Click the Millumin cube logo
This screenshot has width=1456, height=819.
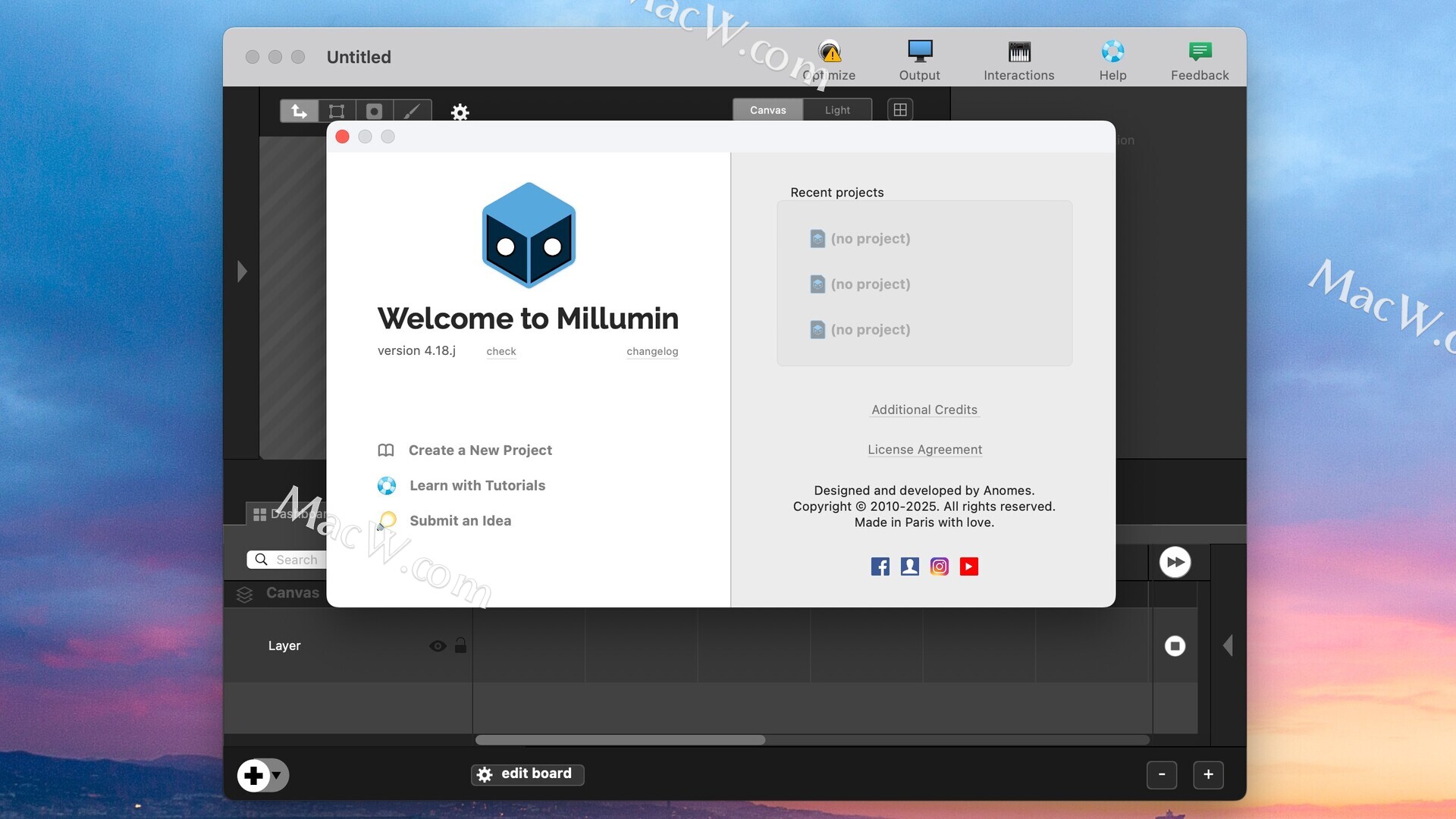tap(529, 235)
